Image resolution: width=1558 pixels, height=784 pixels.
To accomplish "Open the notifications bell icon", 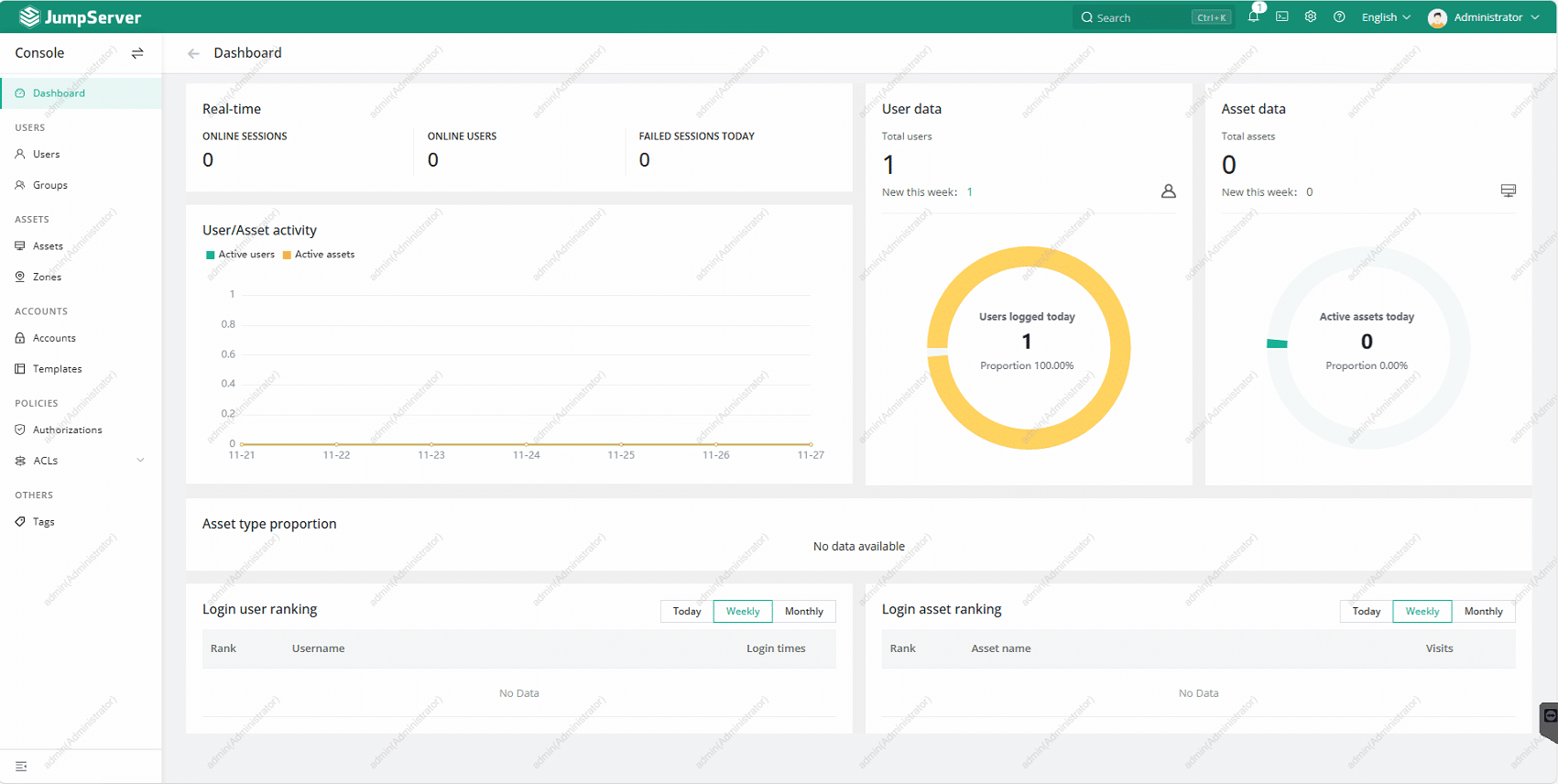I will point(1253,16).
